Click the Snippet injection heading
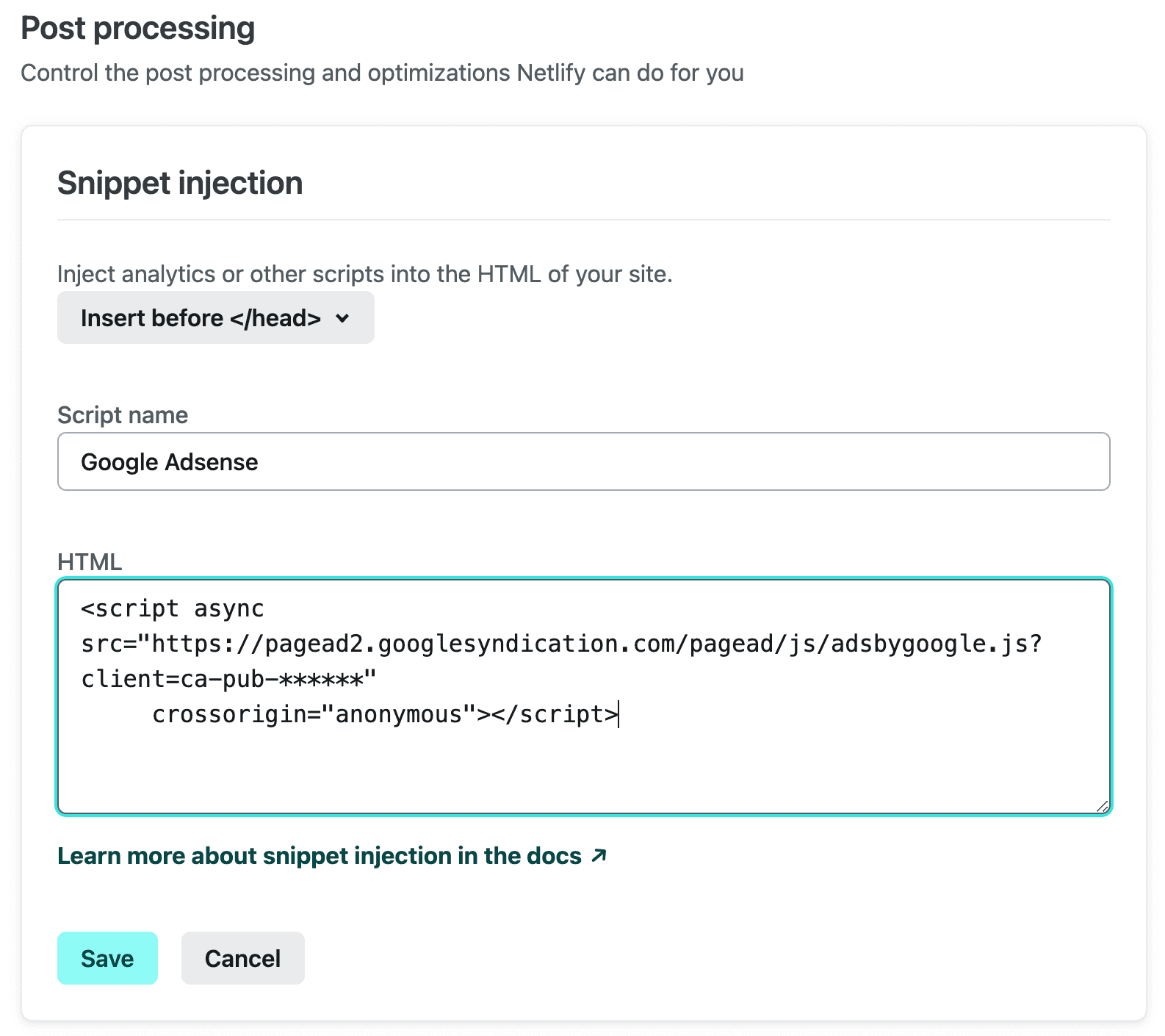1165x1036 pixels. pos(180,183)
